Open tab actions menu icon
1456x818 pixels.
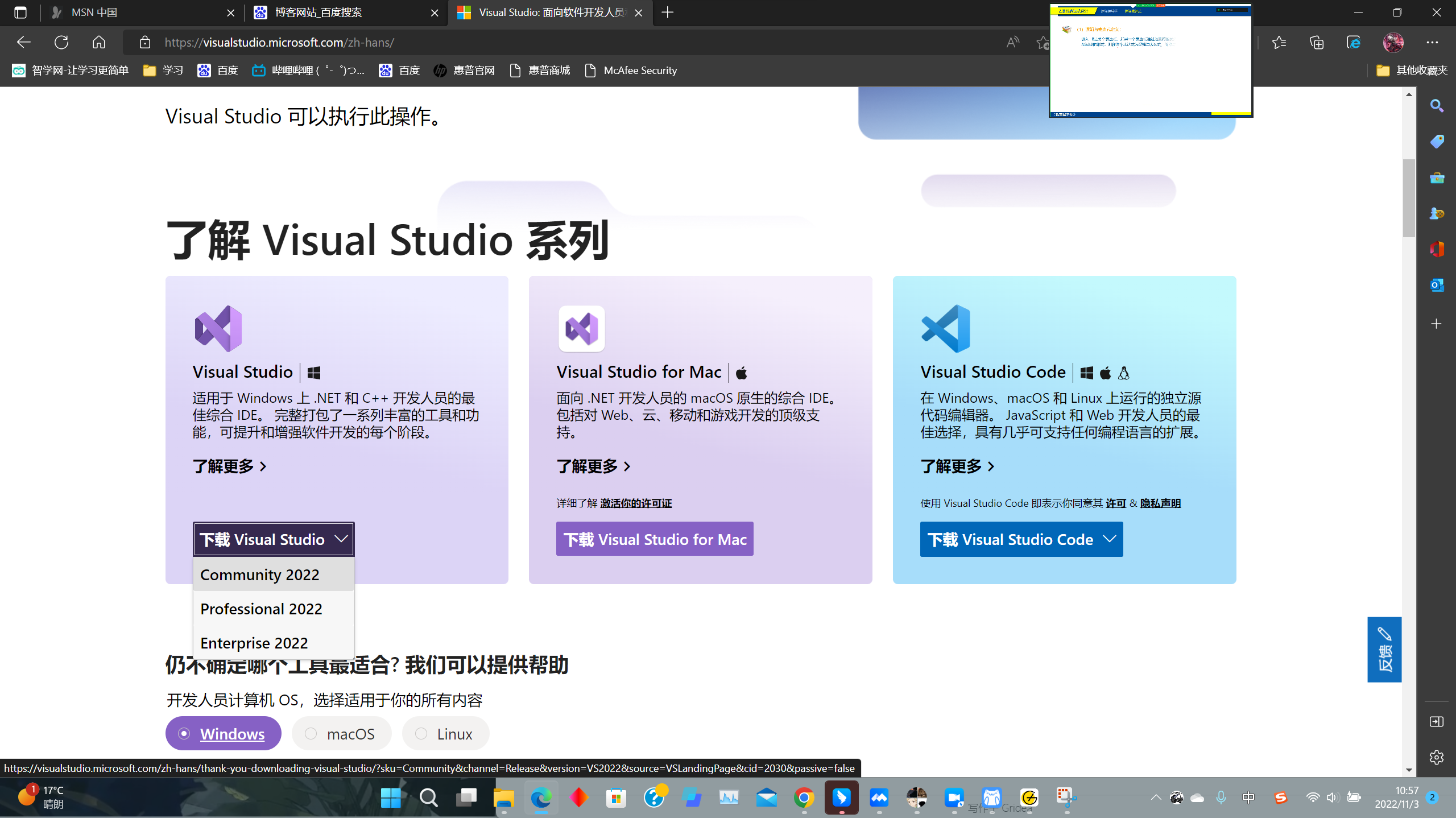click(x=20, y=13)
